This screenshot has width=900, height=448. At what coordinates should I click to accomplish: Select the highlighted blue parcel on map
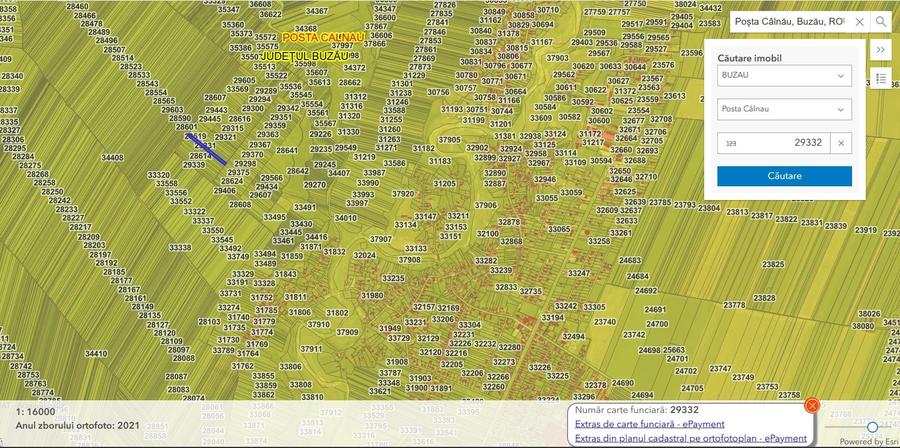206,149
